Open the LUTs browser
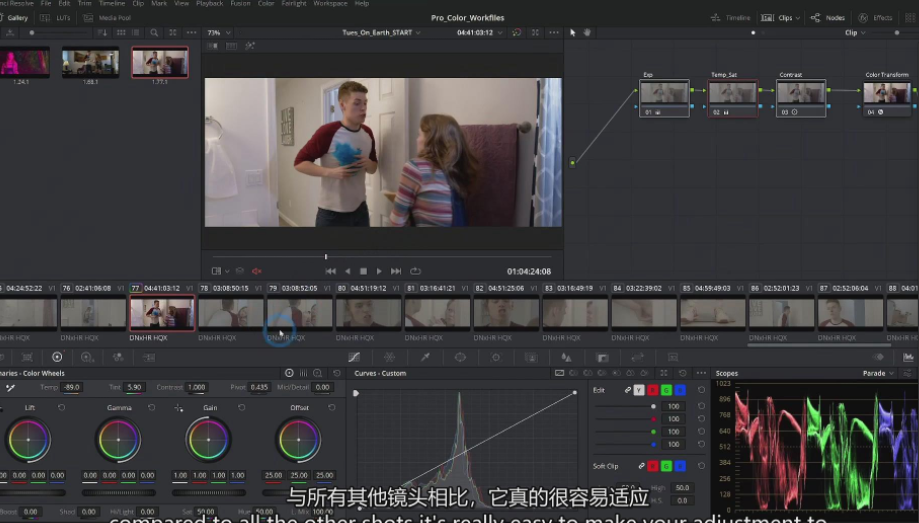Screen dimensions: 919x523 point(56,18)
